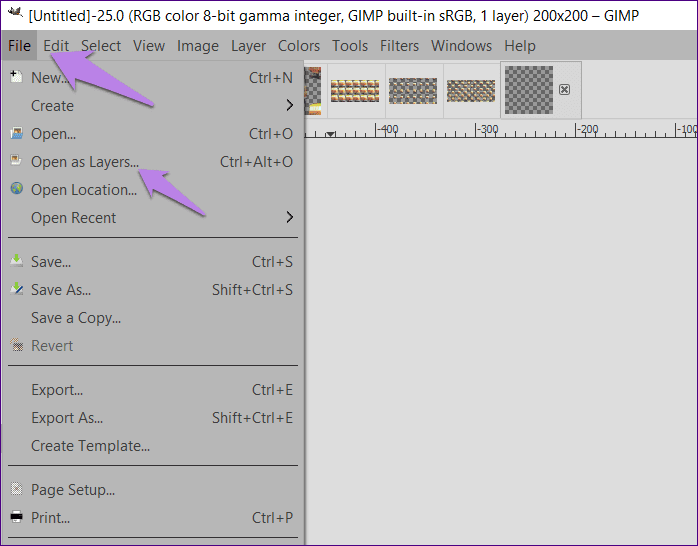Screen dimensions: 698x546
Task: Switch to the partially hidden image tab
Action: point(313,90)
